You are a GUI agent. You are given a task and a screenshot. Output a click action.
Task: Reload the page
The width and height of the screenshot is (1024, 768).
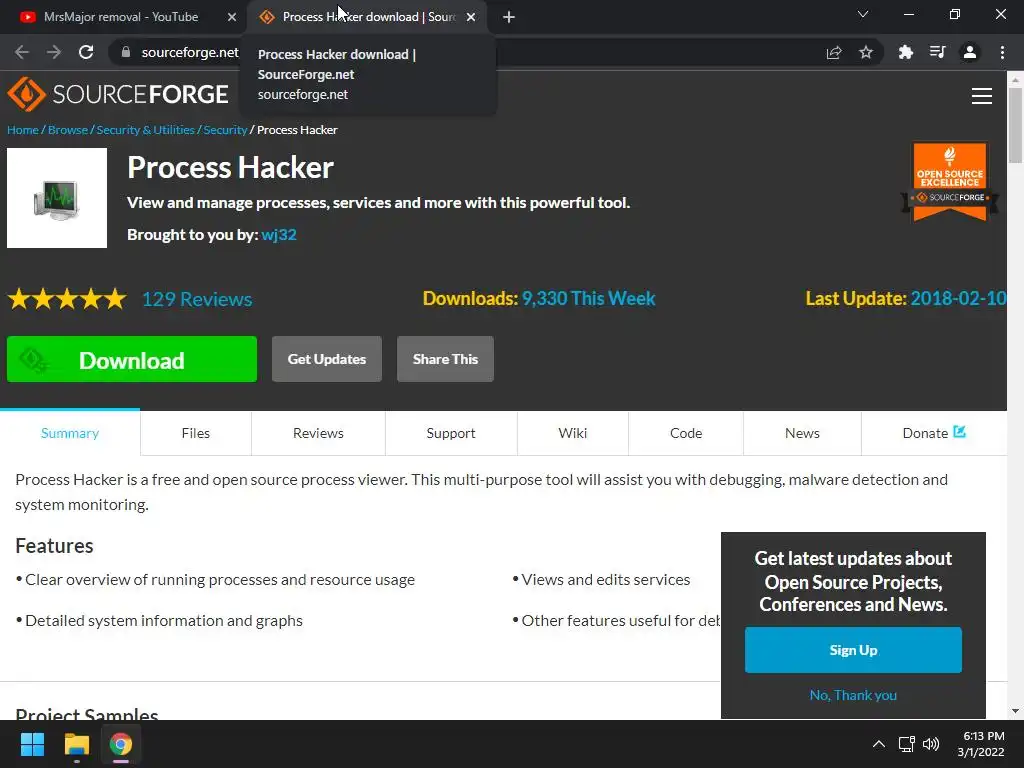[86, 52]
